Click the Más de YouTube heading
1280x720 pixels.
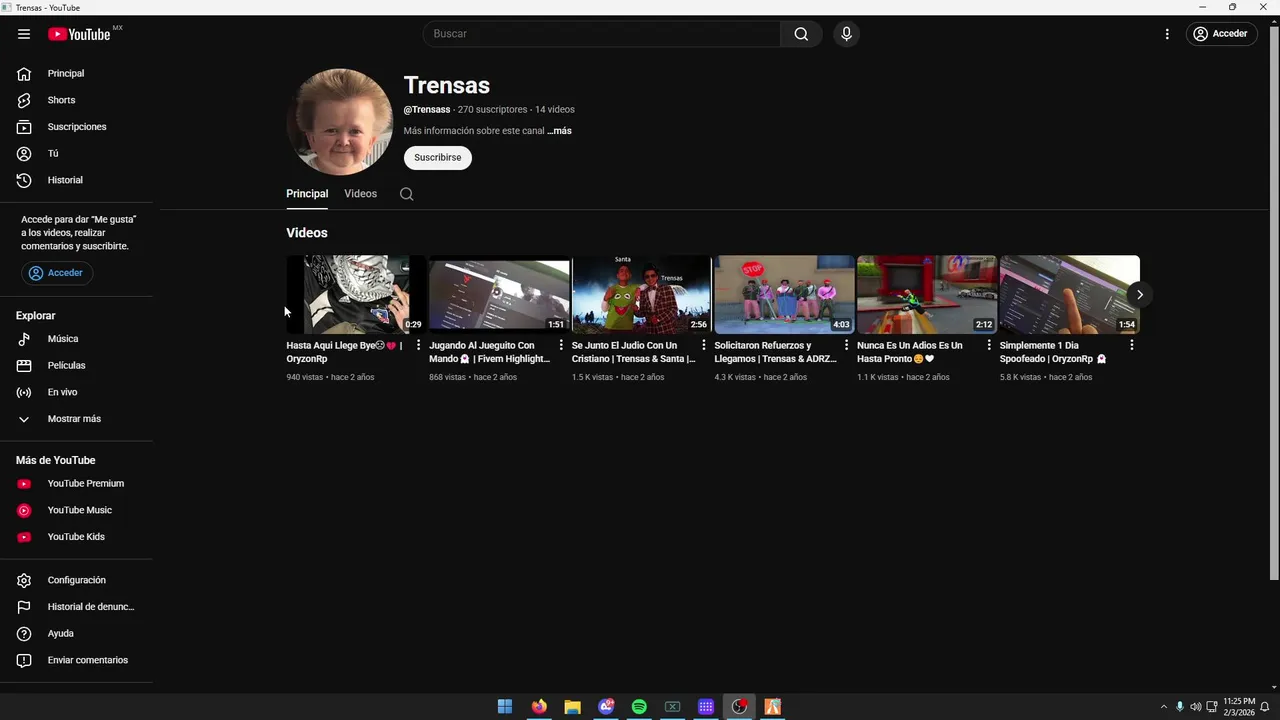(x=56, y=460)
